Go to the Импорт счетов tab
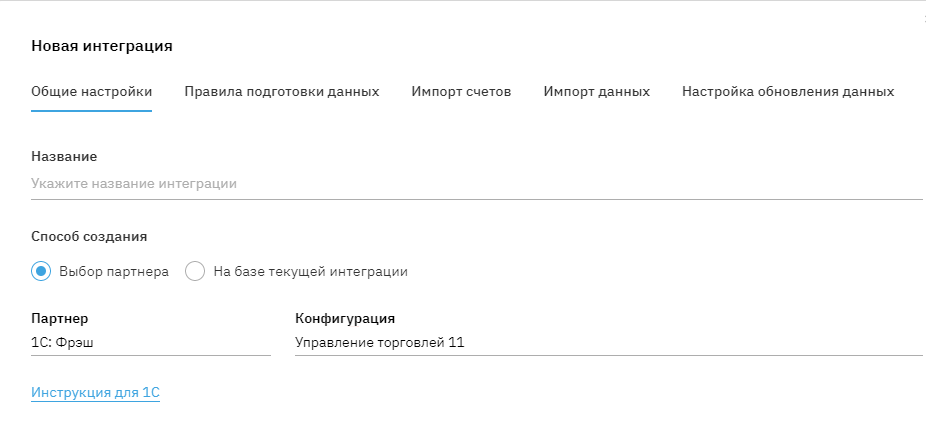This screenshot has width=926, height=426. pos(461,92)
